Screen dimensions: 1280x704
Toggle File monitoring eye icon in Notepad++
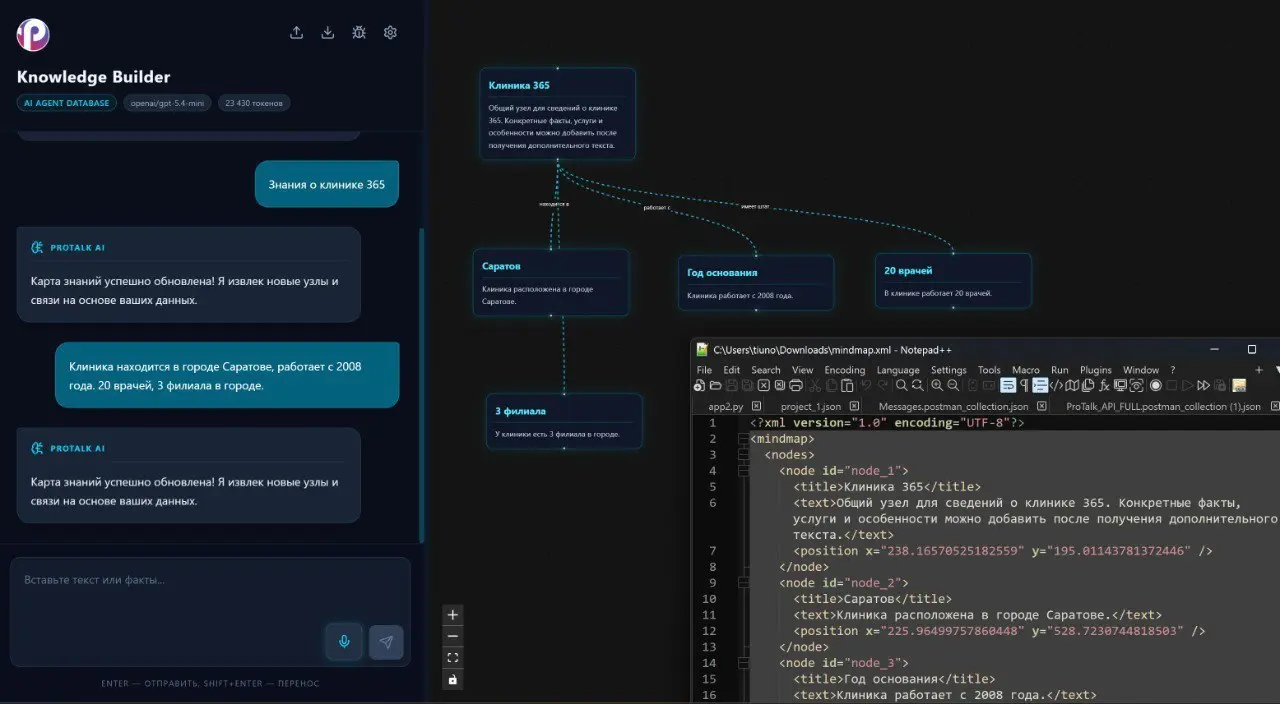(1136, 385)
